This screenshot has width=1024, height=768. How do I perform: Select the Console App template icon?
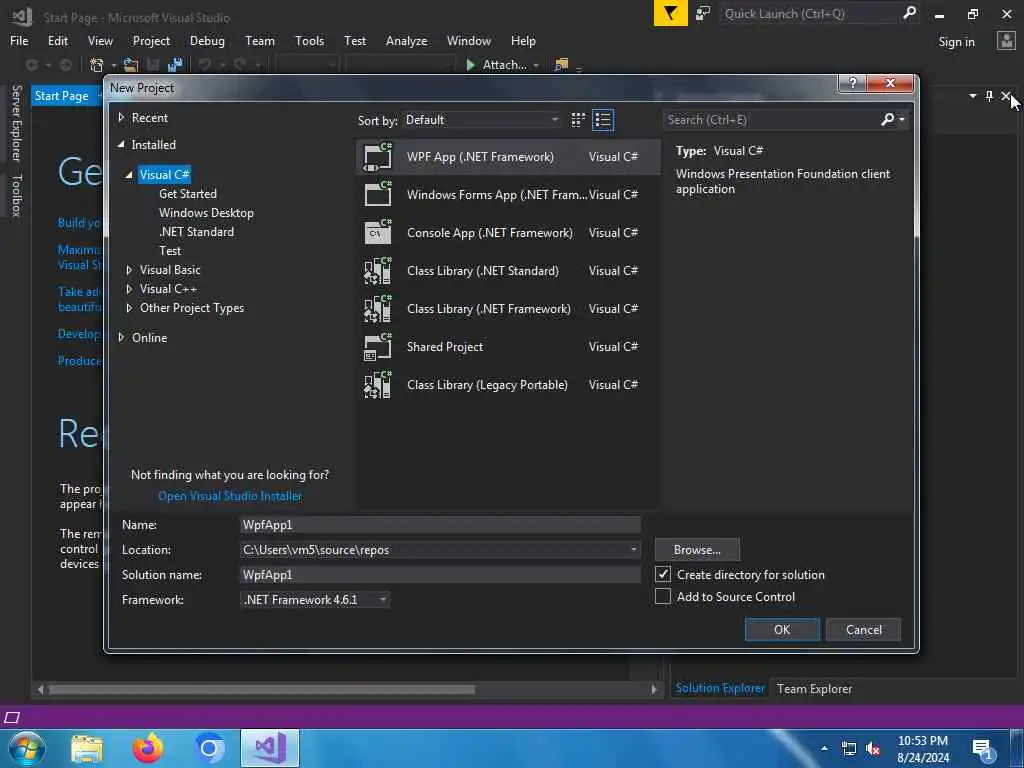pyautogui.click(x=377, y=232)
